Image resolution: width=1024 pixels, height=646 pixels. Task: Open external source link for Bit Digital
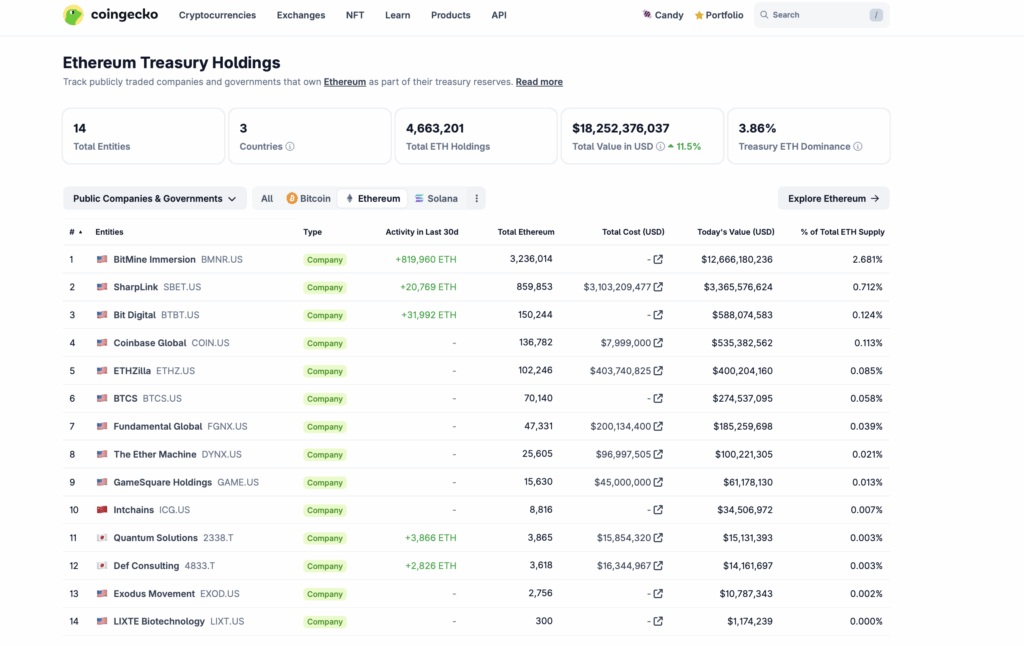point(658,315)
